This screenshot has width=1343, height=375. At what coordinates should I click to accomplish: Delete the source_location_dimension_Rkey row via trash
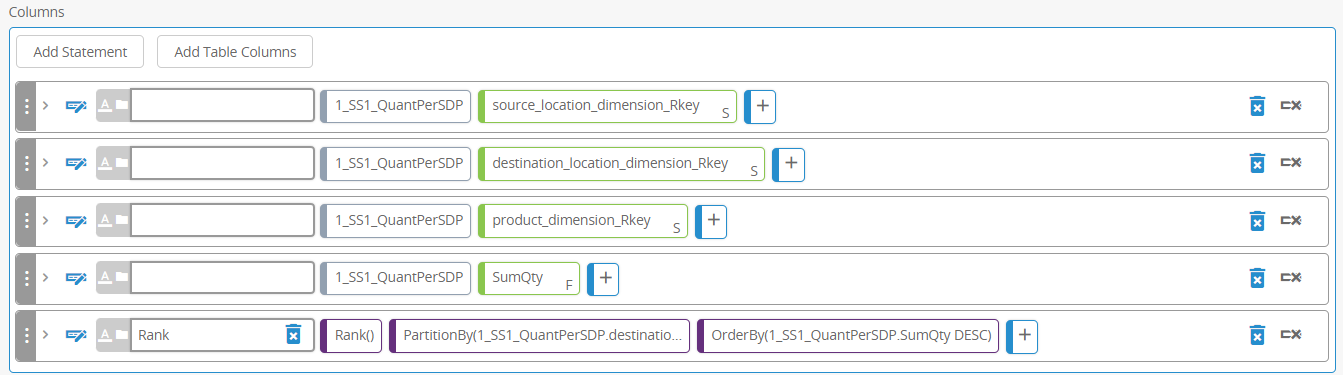pyautogui.click(x=1258, y=106)
